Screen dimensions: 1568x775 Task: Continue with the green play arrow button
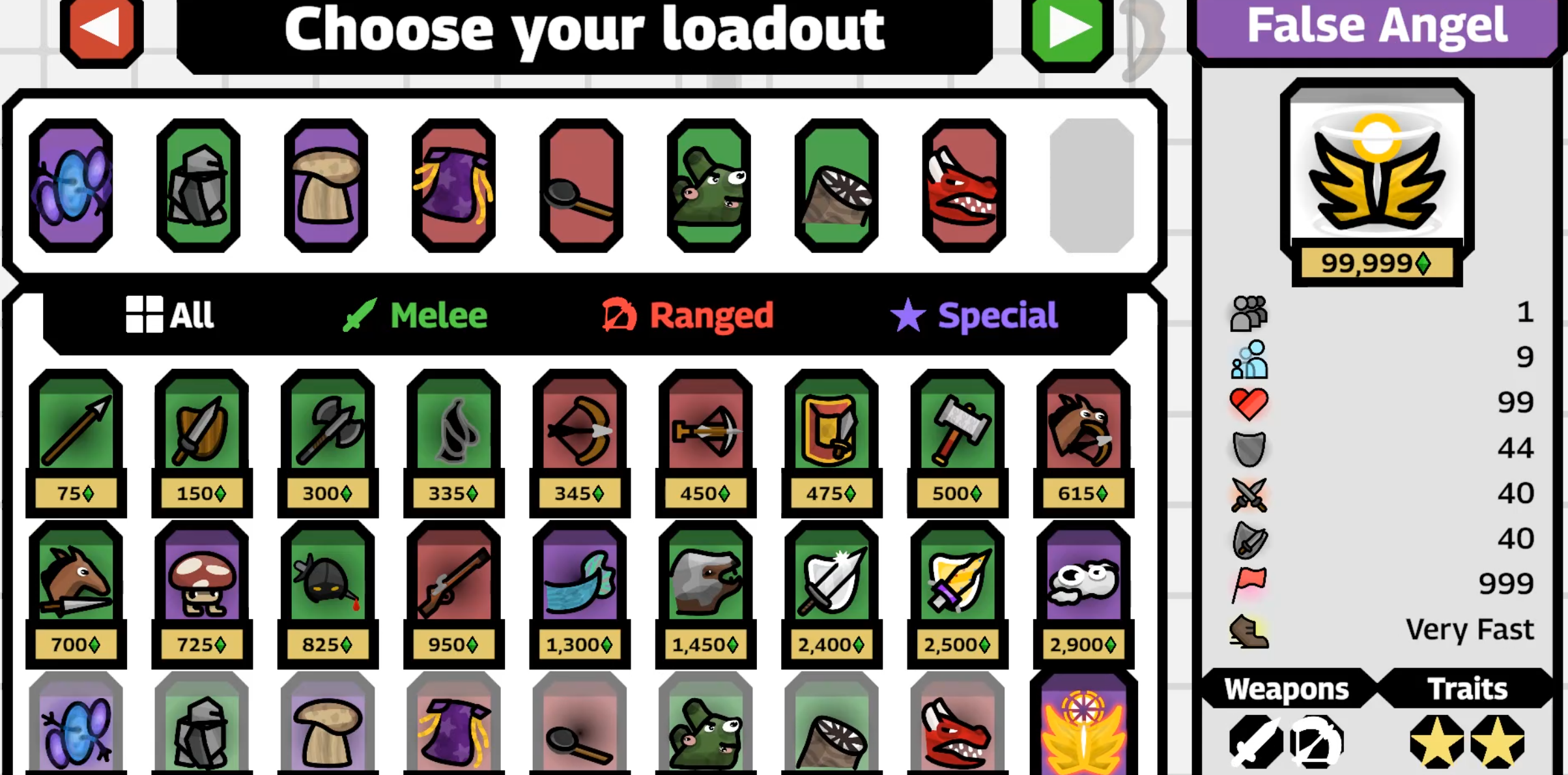point(1068,30)
